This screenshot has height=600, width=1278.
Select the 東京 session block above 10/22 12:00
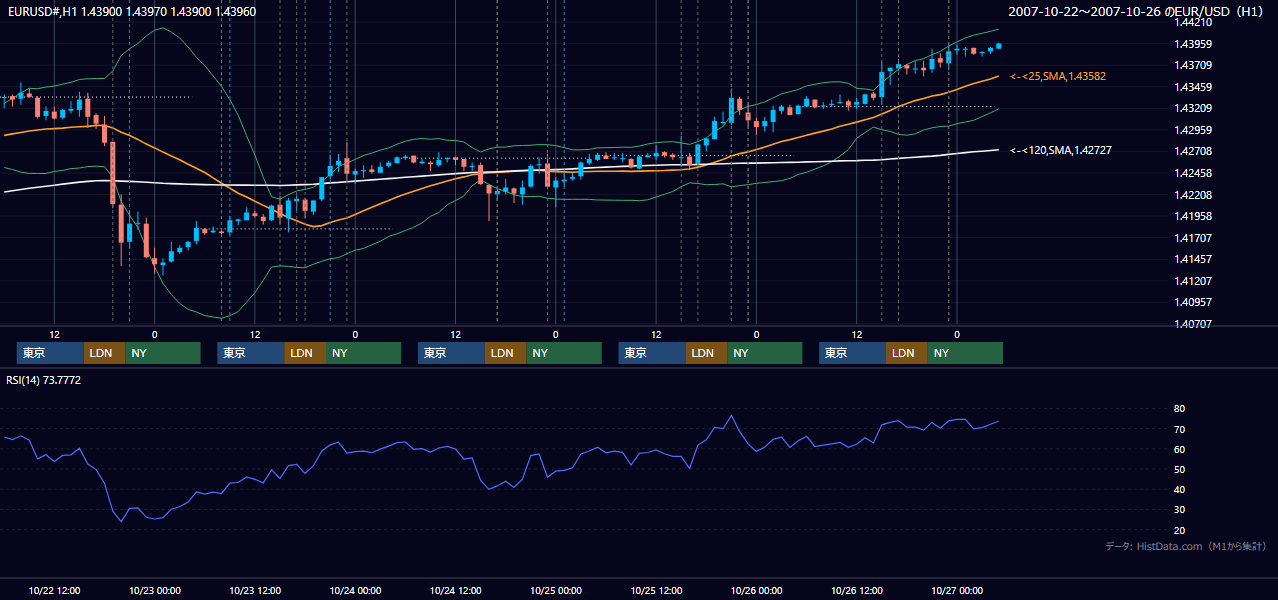coord(50,353)
